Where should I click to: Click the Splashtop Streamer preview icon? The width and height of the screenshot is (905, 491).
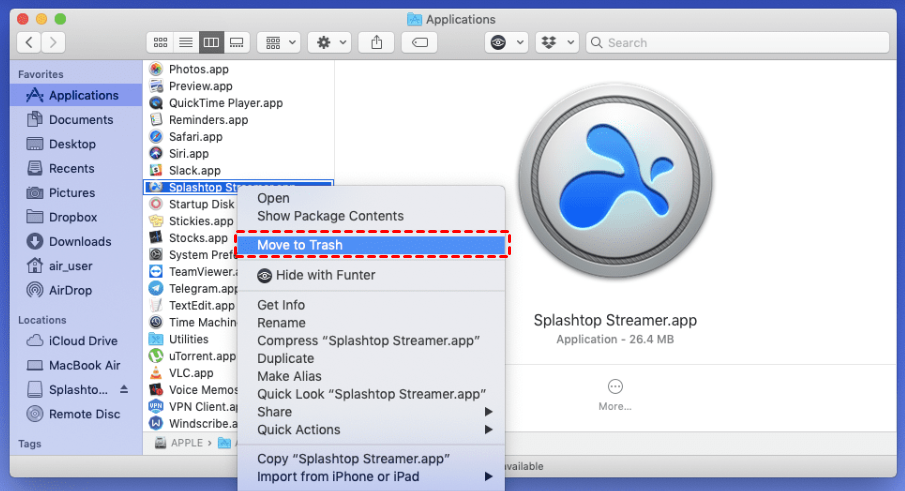(x=615, y=181)
